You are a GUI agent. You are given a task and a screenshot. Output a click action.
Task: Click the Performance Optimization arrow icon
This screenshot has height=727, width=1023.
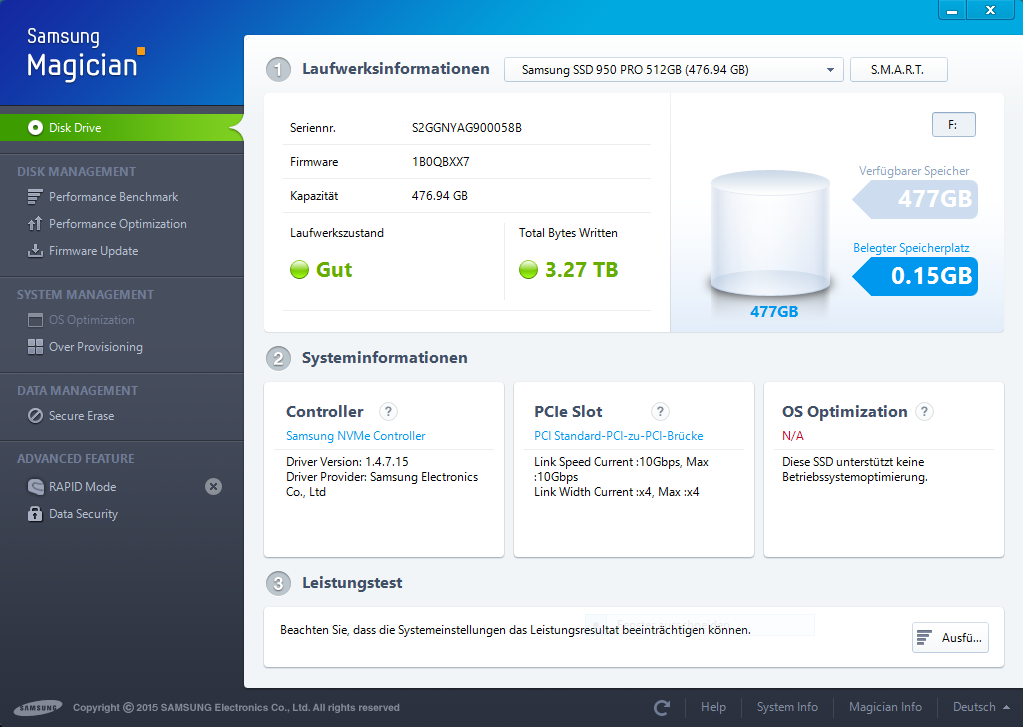tap(35, 224)
